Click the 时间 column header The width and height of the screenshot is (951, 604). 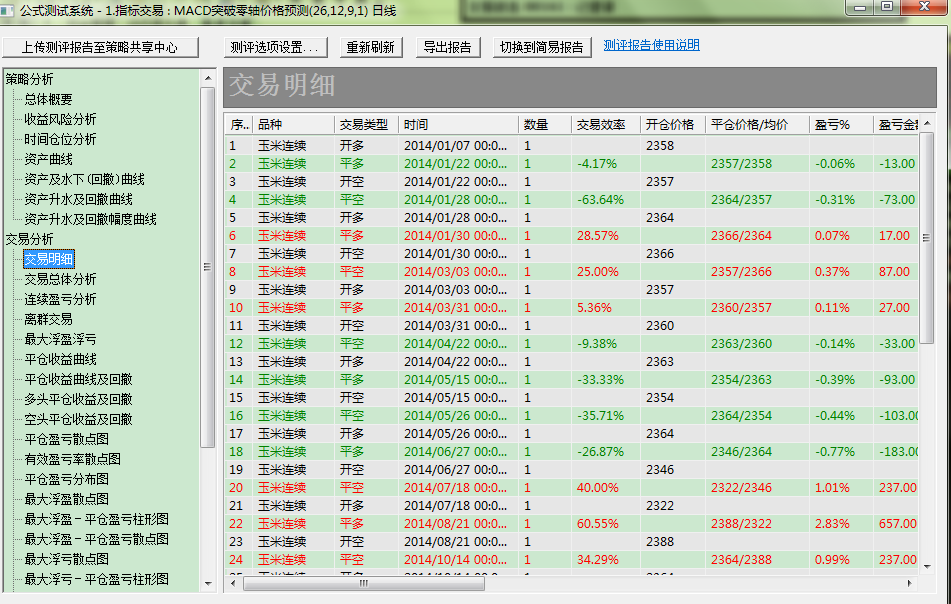(x=416, y=125)
